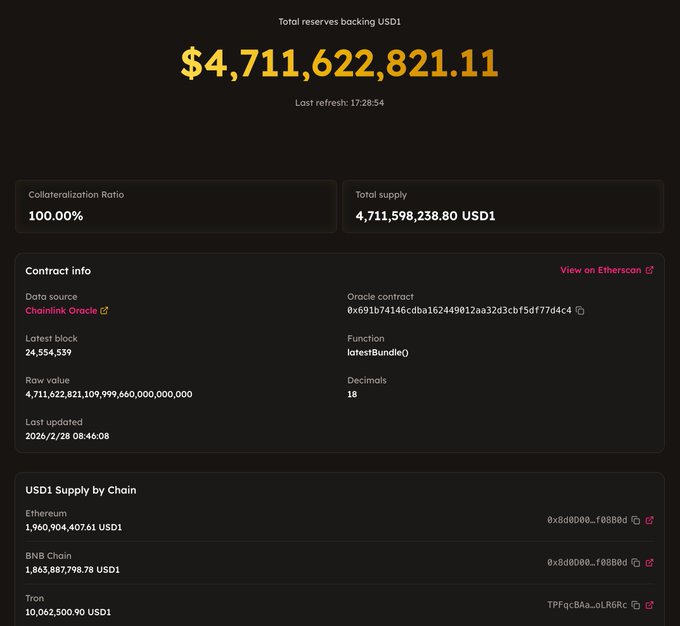This screenshot has height=626, width=680.
Task: Click the Total supply card
Action: click(x=503, y=206)
